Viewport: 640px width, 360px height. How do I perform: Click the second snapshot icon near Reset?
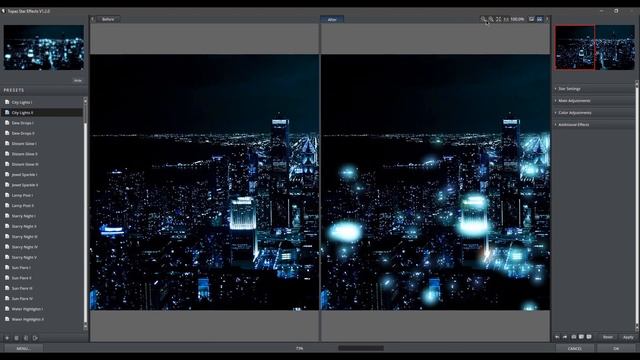pos(581,337)
